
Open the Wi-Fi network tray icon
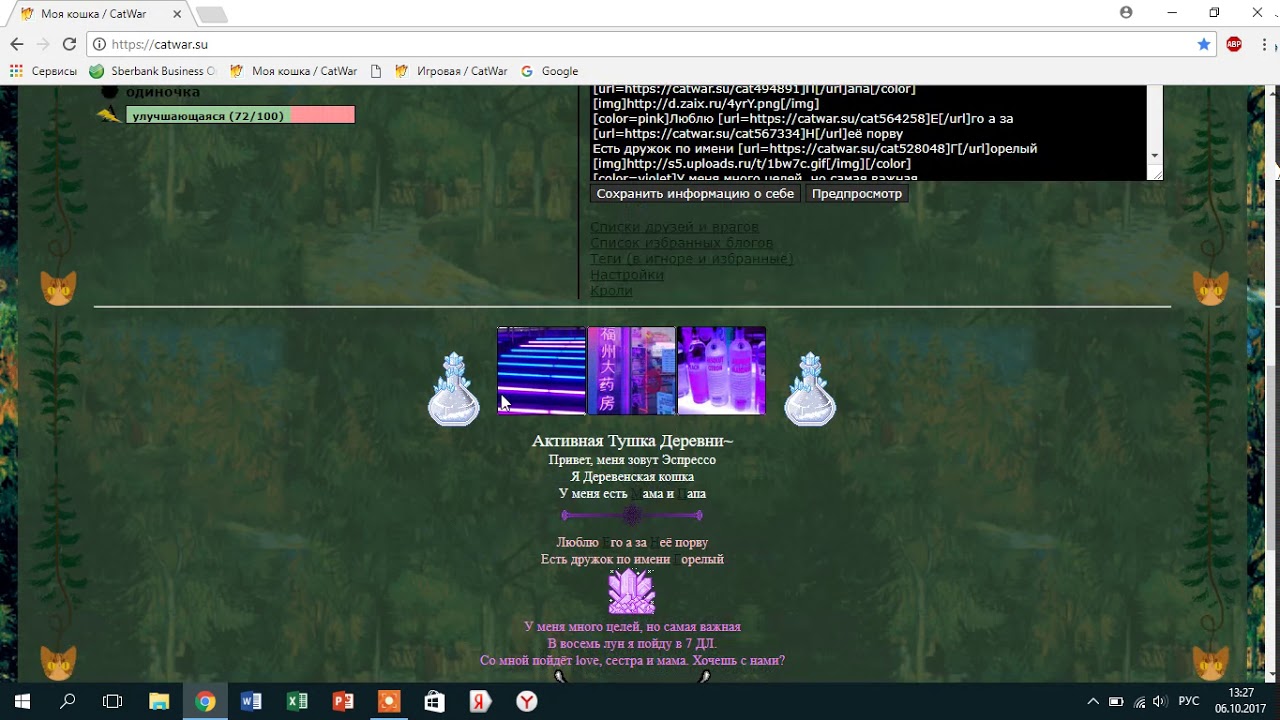coord(1140,702)
